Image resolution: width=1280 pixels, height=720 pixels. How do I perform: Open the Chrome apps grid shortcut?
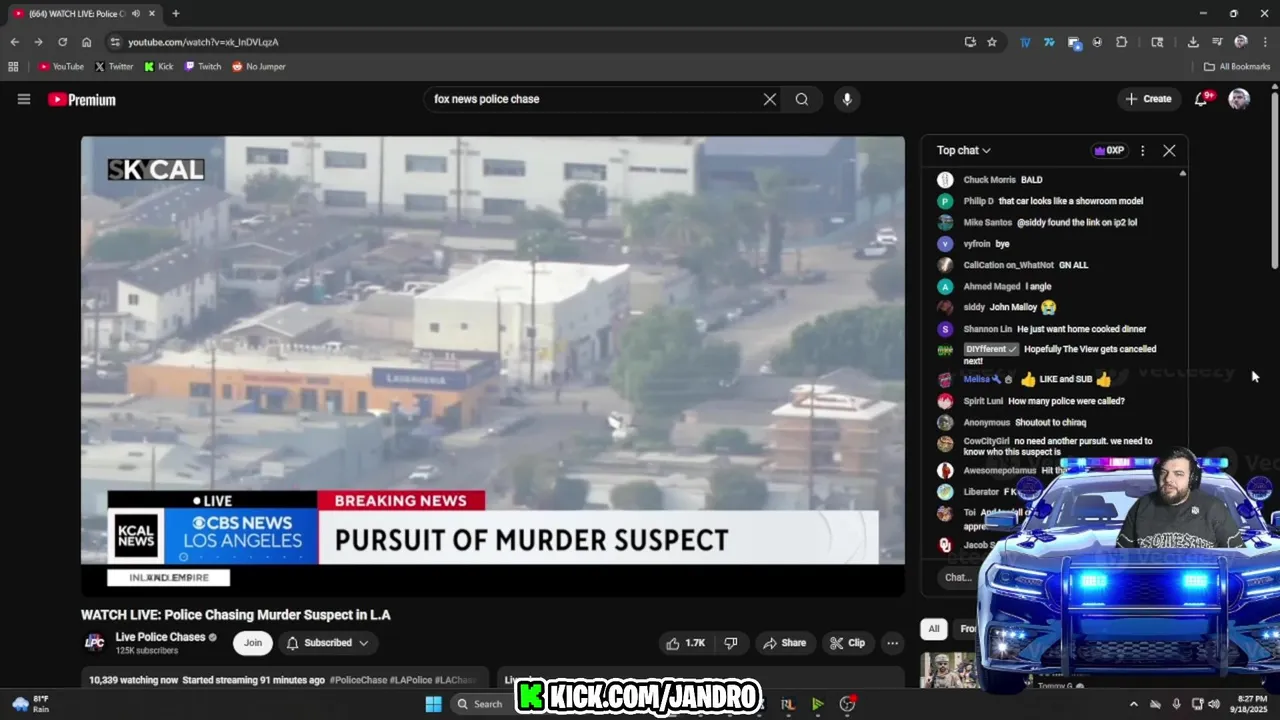[x=13, y=67]
